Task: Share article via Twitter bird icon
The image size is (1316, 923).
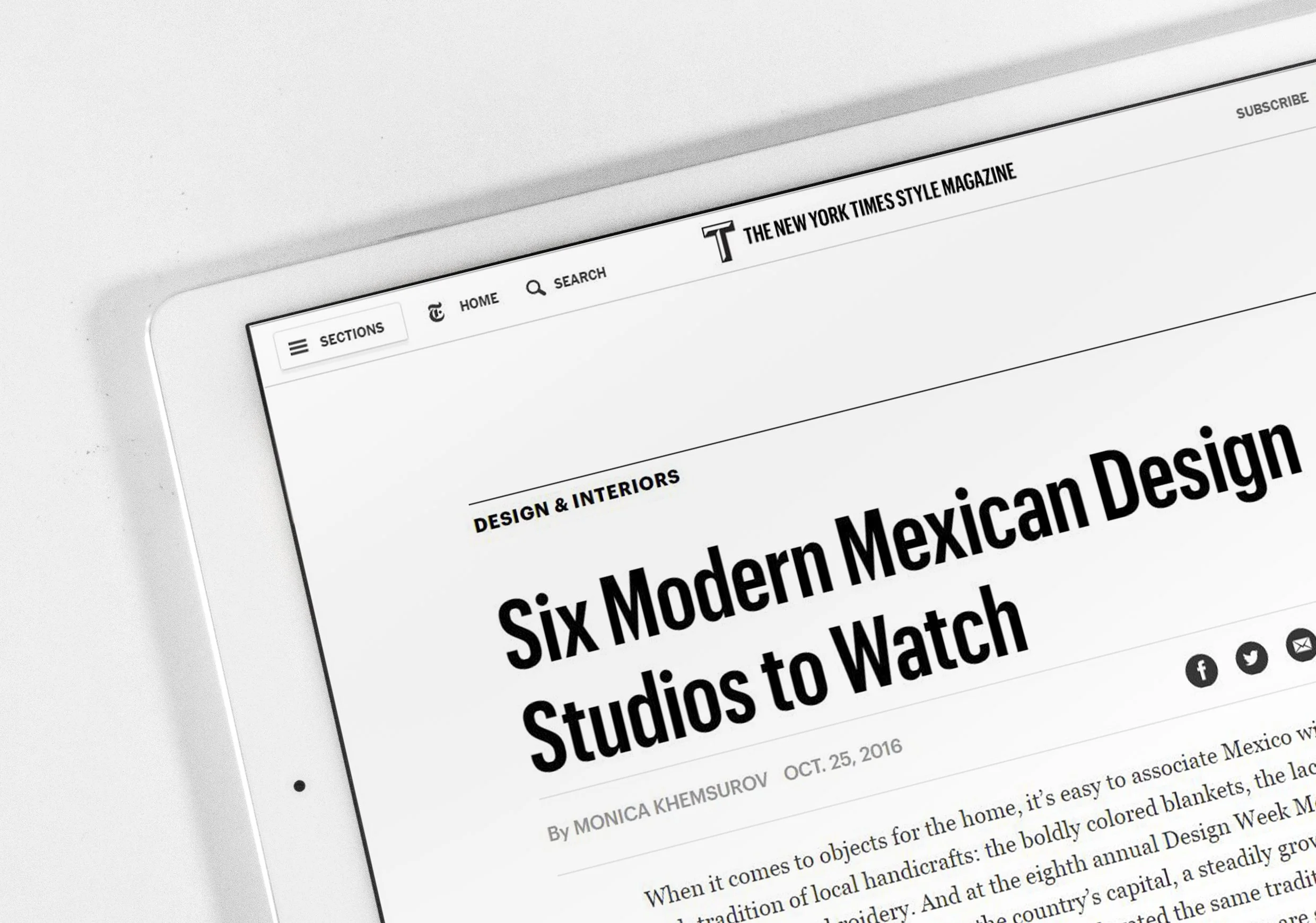Action: (1251, 657)
